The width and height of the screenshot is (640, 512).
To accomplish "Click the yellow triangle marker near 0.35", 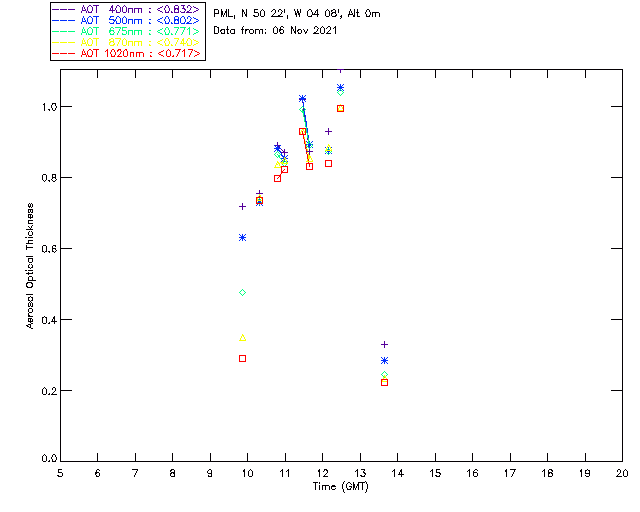I will [x=242, y=338].
